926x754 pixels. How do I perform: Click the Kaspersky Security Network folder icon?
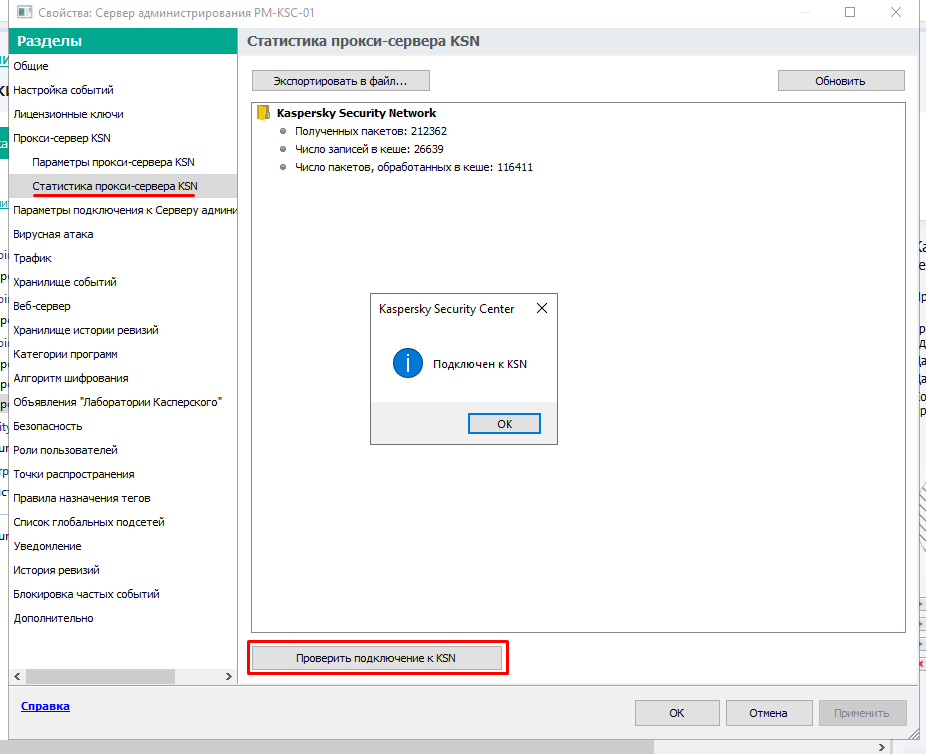tap(263, 112)
